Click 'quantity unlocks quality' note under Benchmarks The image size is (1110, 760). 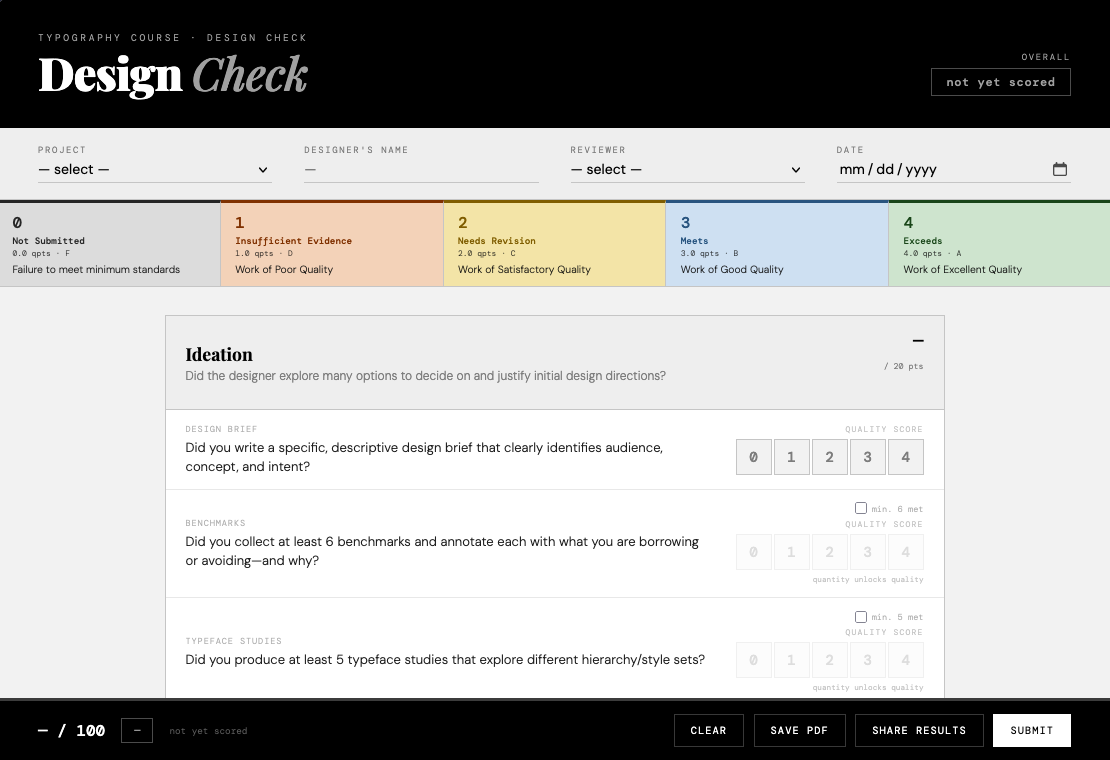(868, 580)
